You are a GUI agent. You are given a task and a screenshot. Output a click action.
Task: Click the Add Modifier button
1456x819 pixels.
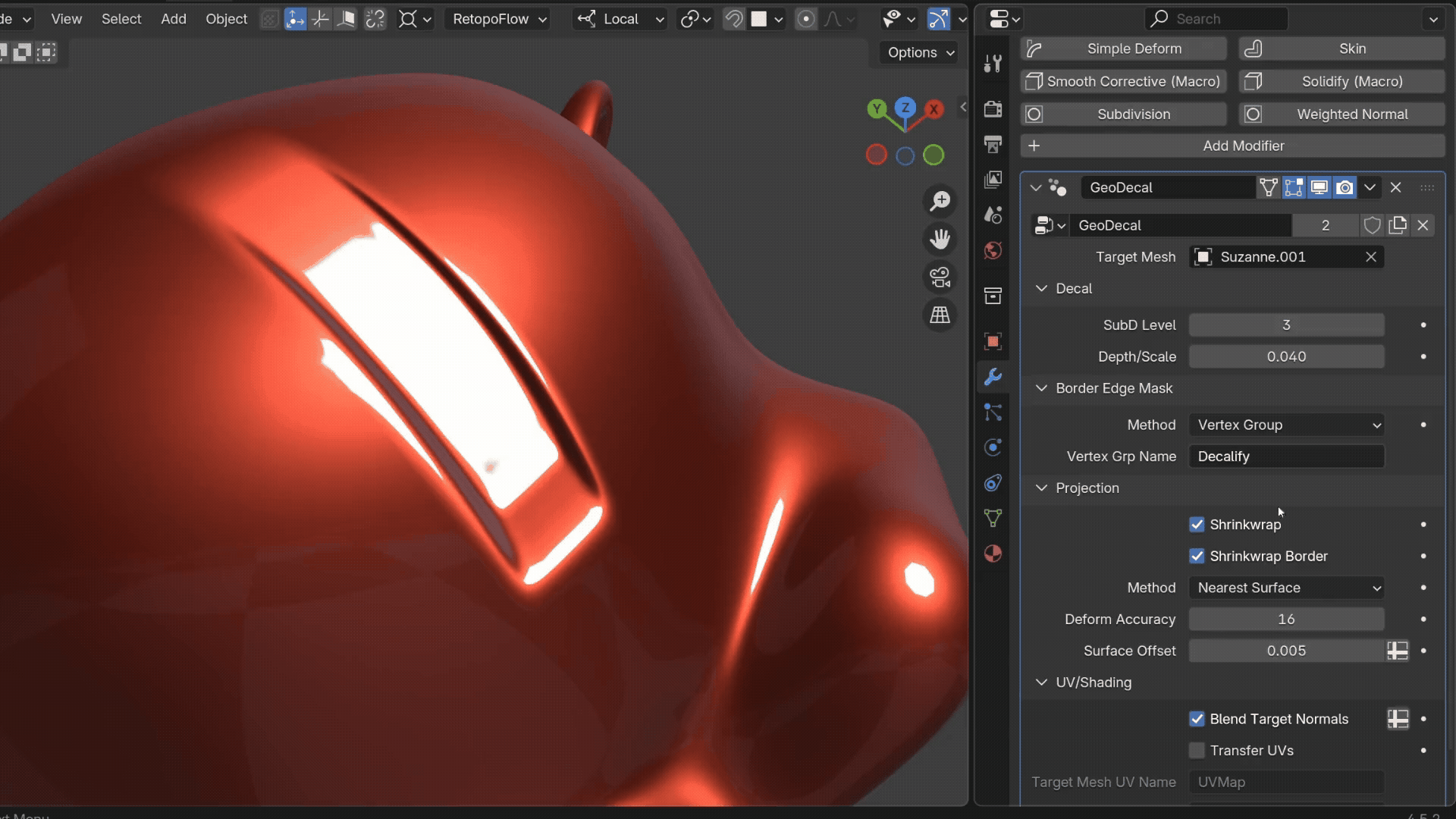point(1232,146)
